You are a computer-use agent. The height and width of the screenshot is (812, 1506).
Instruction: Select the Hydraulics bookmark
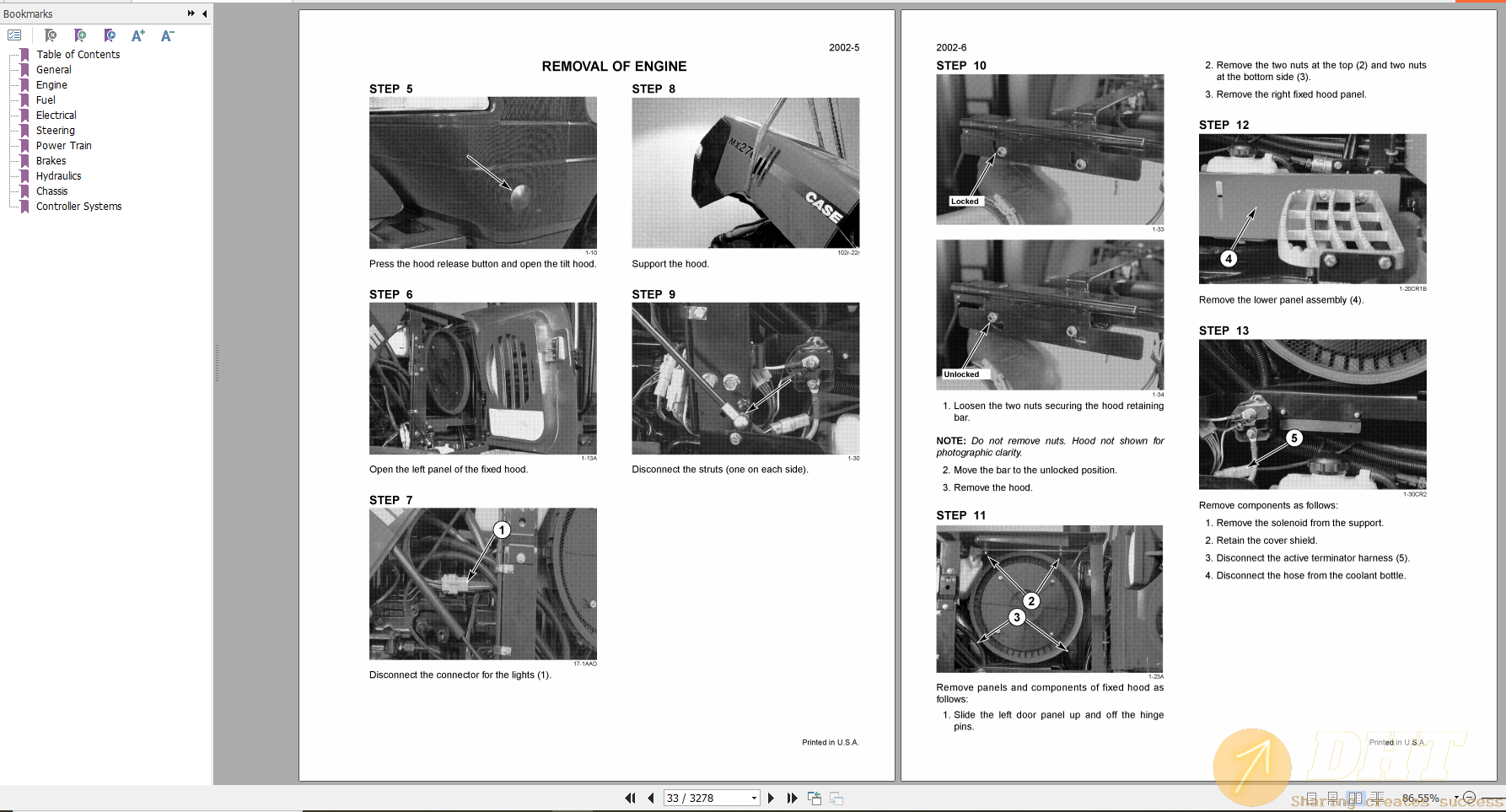(x=59, y=175)
